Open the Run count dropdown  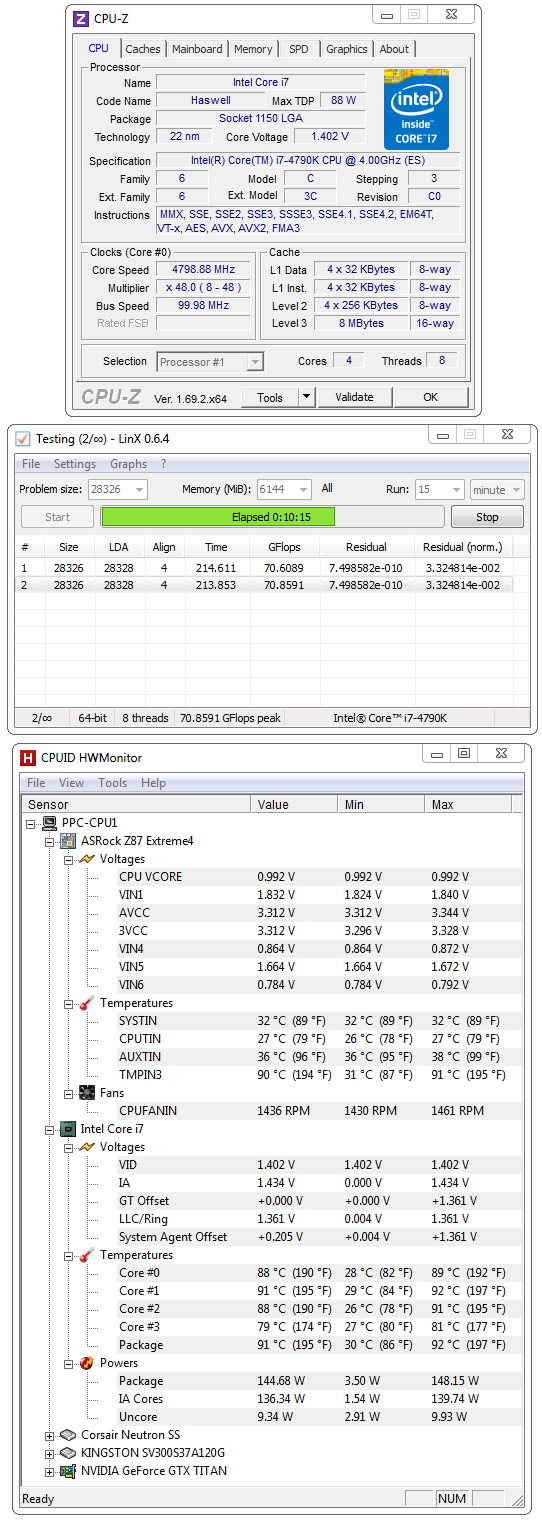tap(455, 489)
